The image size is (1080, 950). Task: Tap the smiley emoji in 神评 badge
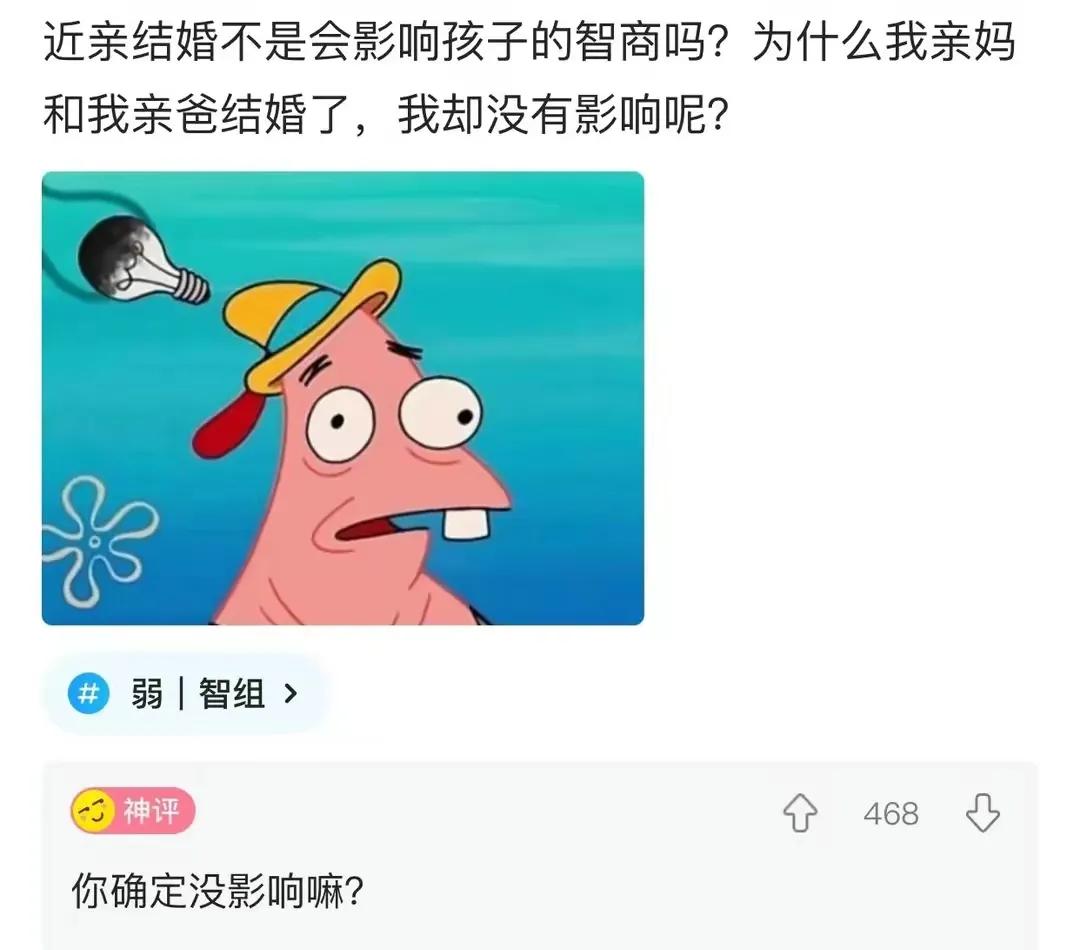(x=93, y=811)
